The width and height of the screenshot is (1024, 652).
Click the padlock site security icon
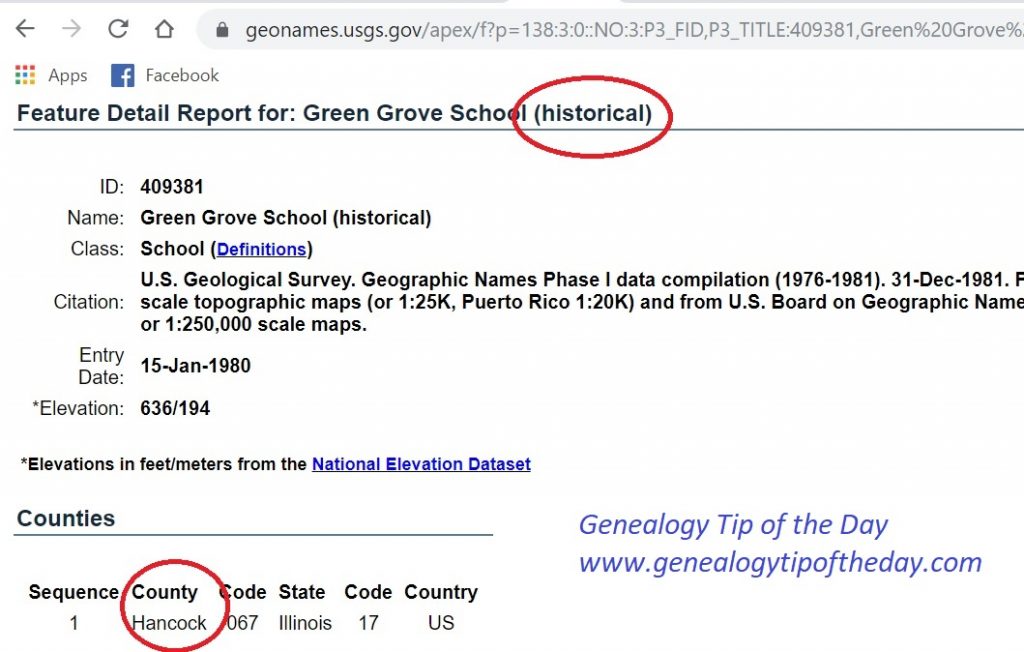point(223,30)
